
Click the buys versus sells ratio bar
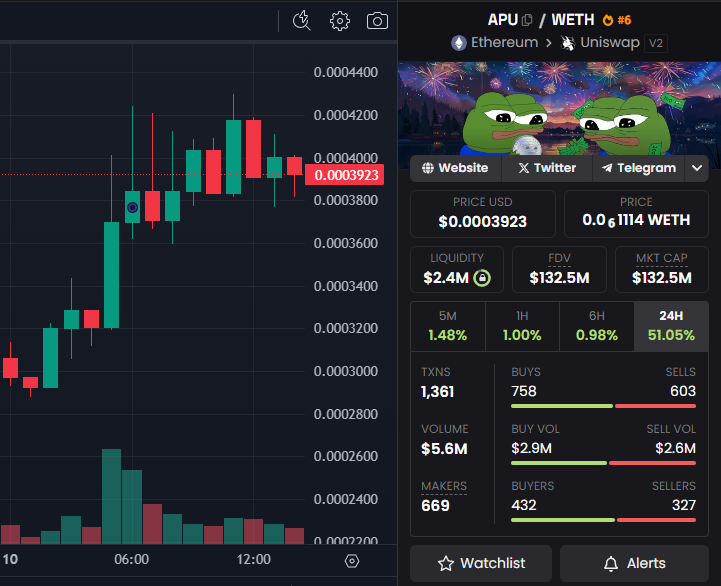pos(603,406)
